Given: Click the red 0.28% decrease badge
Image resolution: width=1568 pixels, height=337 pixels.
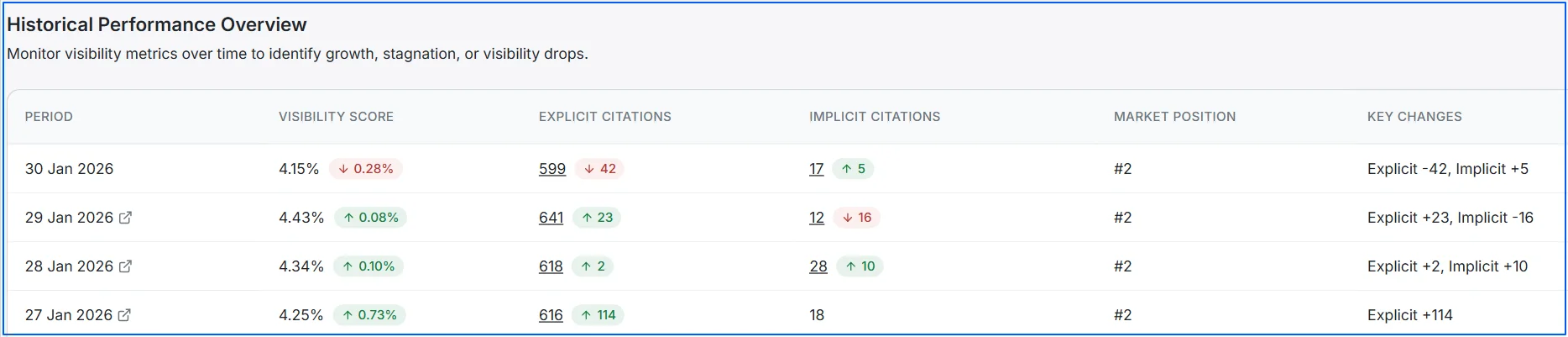Looking at the screenshot, I should (x=366, y=169).
